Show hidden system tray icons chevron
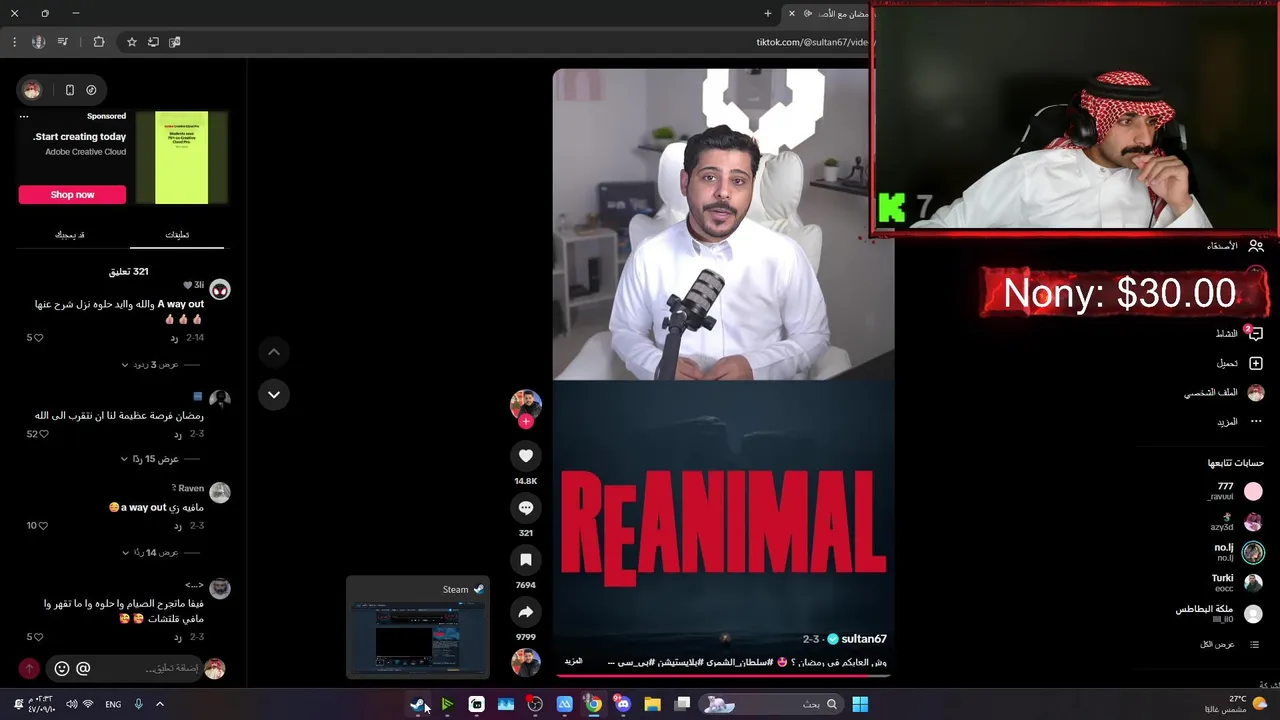Viewport: 1280px width, 720px height. (x=160, y=704)
